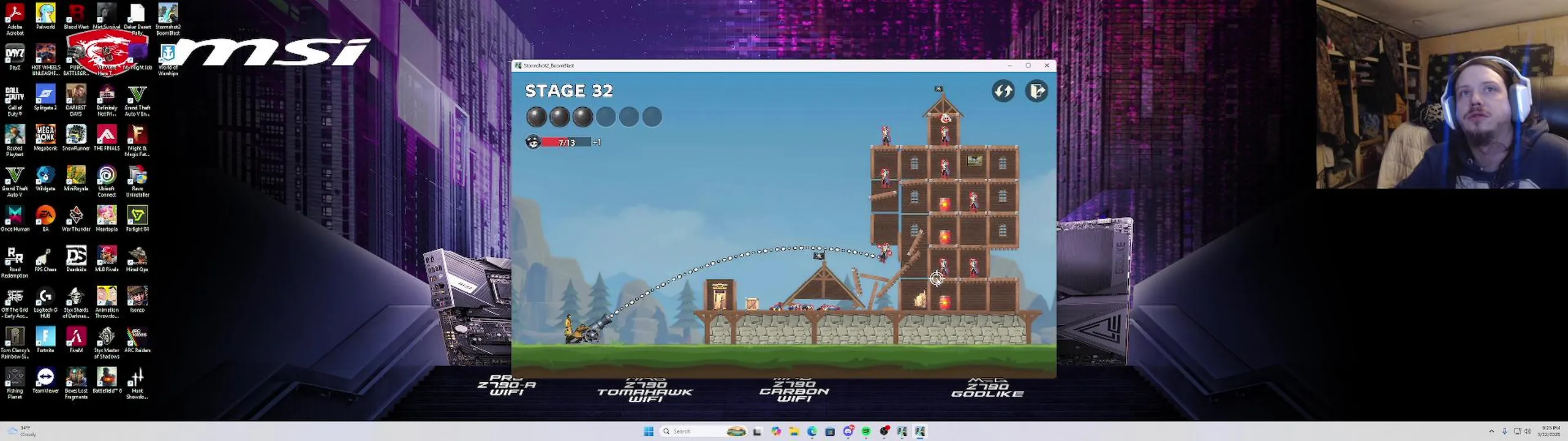Launch MiniRoyale desktop shortcut

pyautogui.click(x=76, y=178)
